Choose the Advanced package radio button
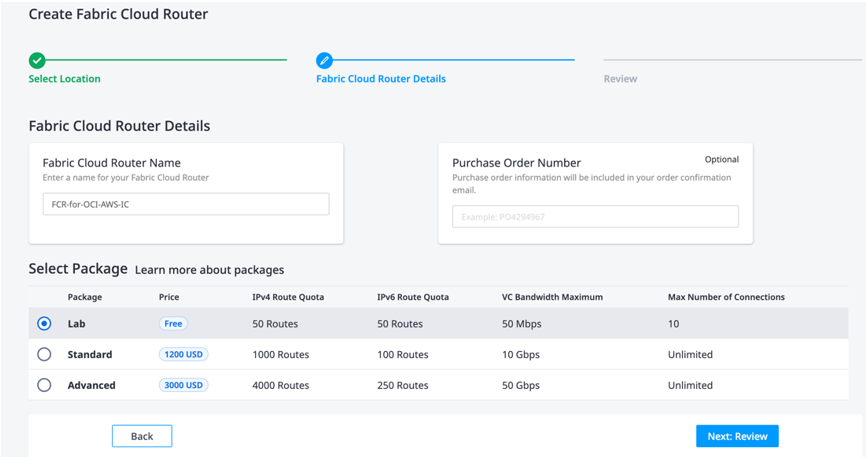The height and width of the screenshot is (457, 867). 44,385
